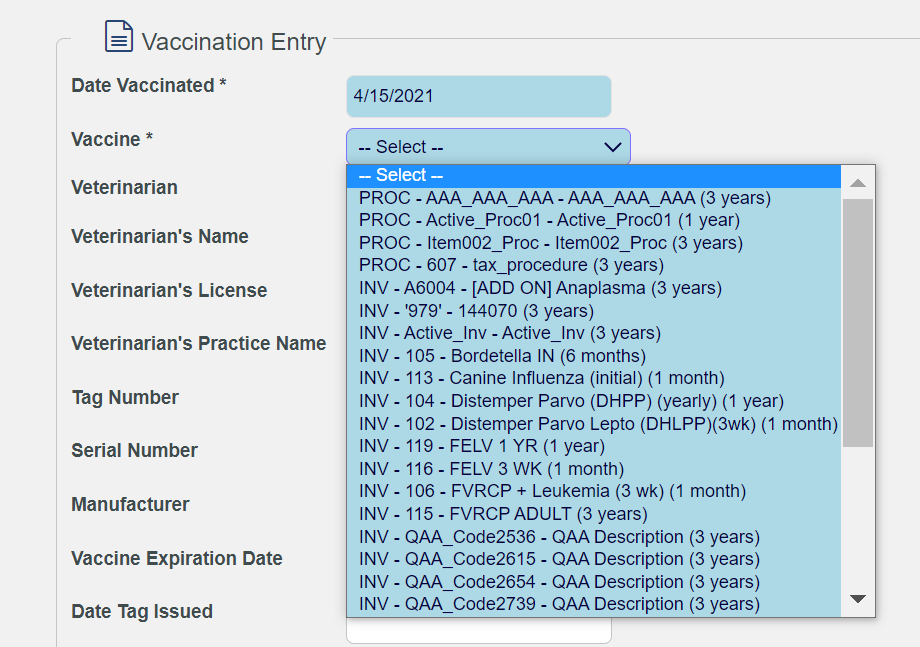Pick INV - 105 Bordetella IN (6 months)
The width and height of the screenshot is (920, 647).
594,356
